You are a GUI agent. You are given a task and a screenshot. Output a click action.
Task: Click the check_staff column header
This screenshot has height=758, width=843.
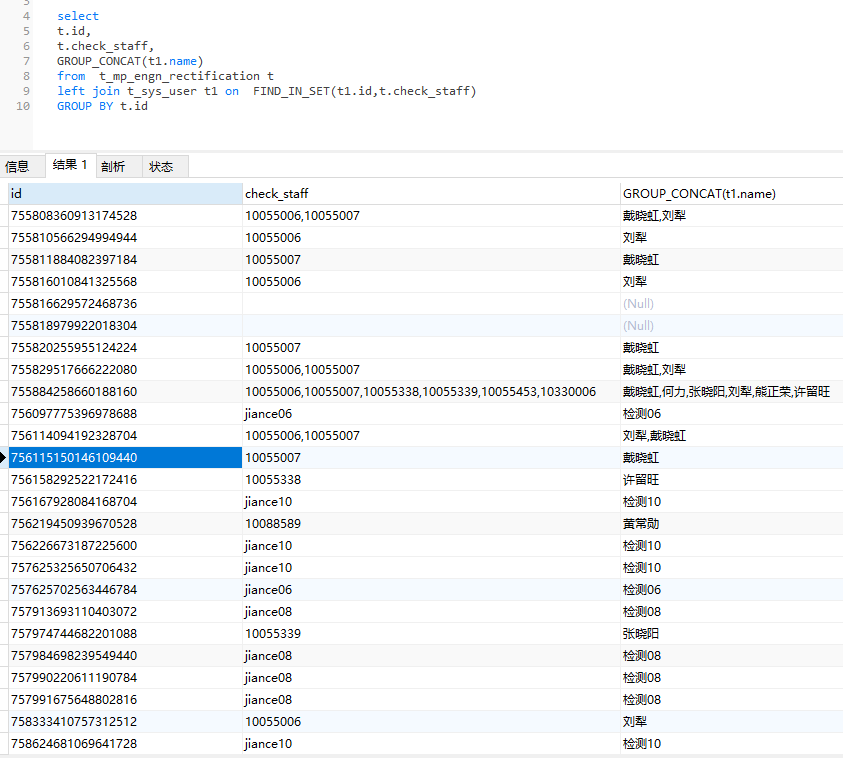tap(431, 194)
